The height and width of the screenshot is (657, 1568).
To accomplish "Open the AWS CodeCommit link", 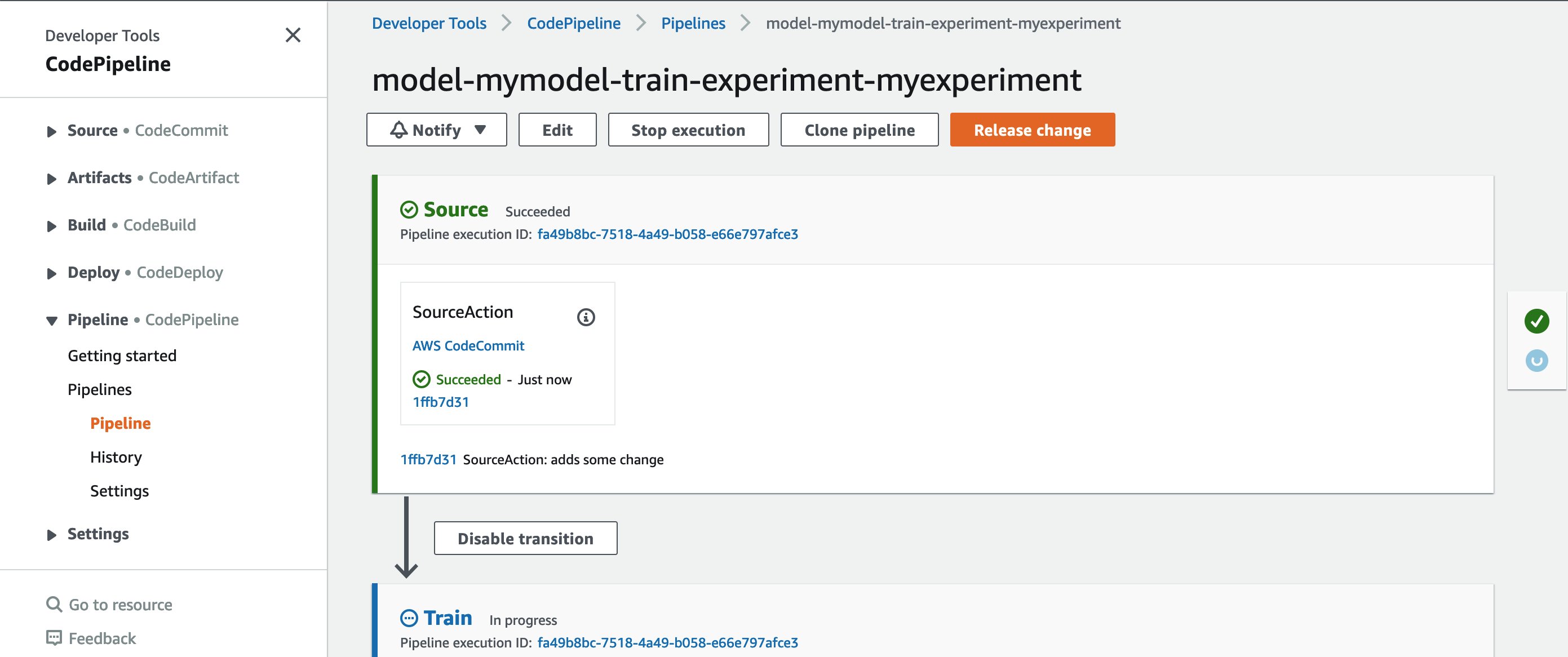I will tap(468, 345).
